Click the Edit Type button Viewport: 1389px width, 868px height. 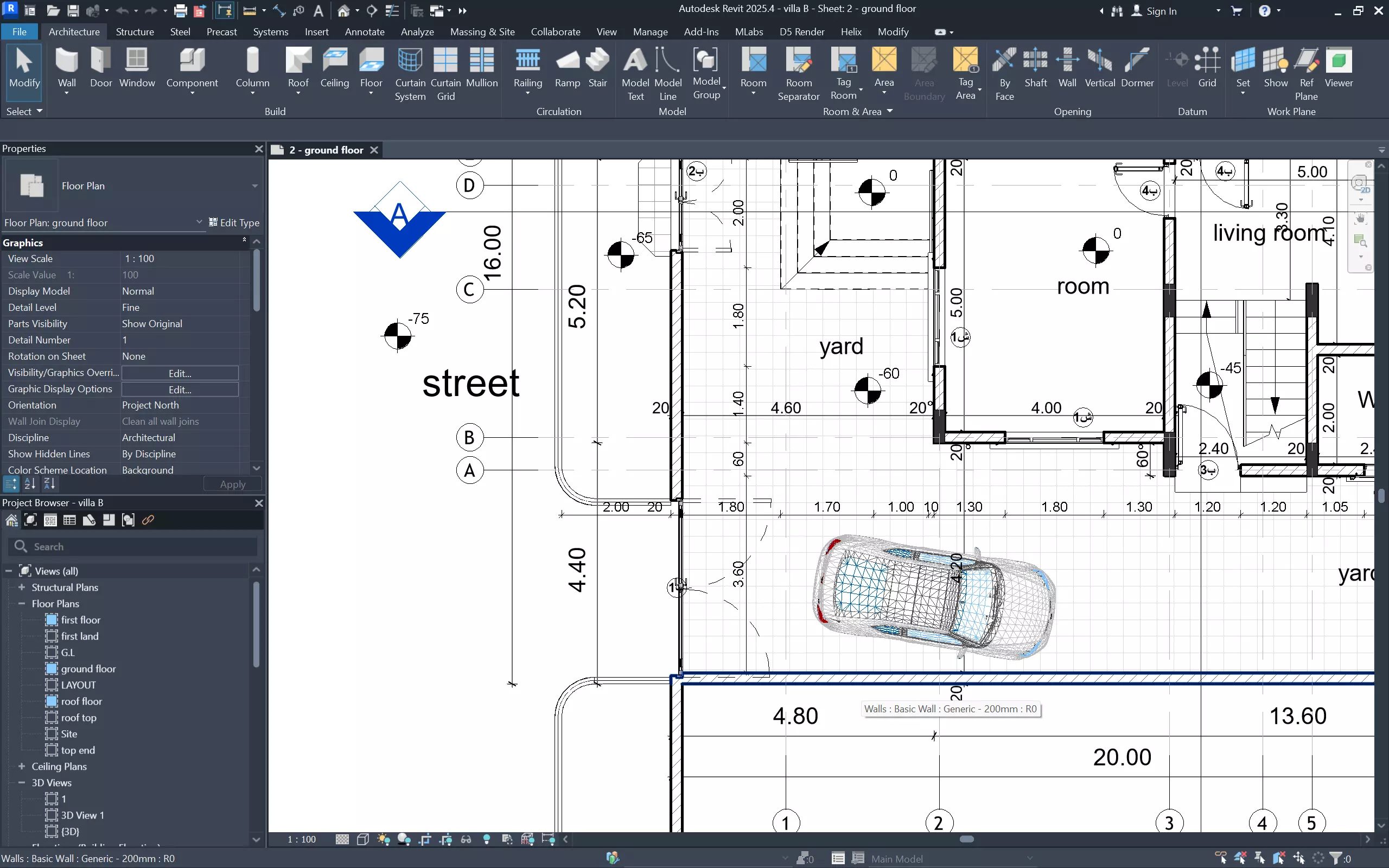(234, 223)
